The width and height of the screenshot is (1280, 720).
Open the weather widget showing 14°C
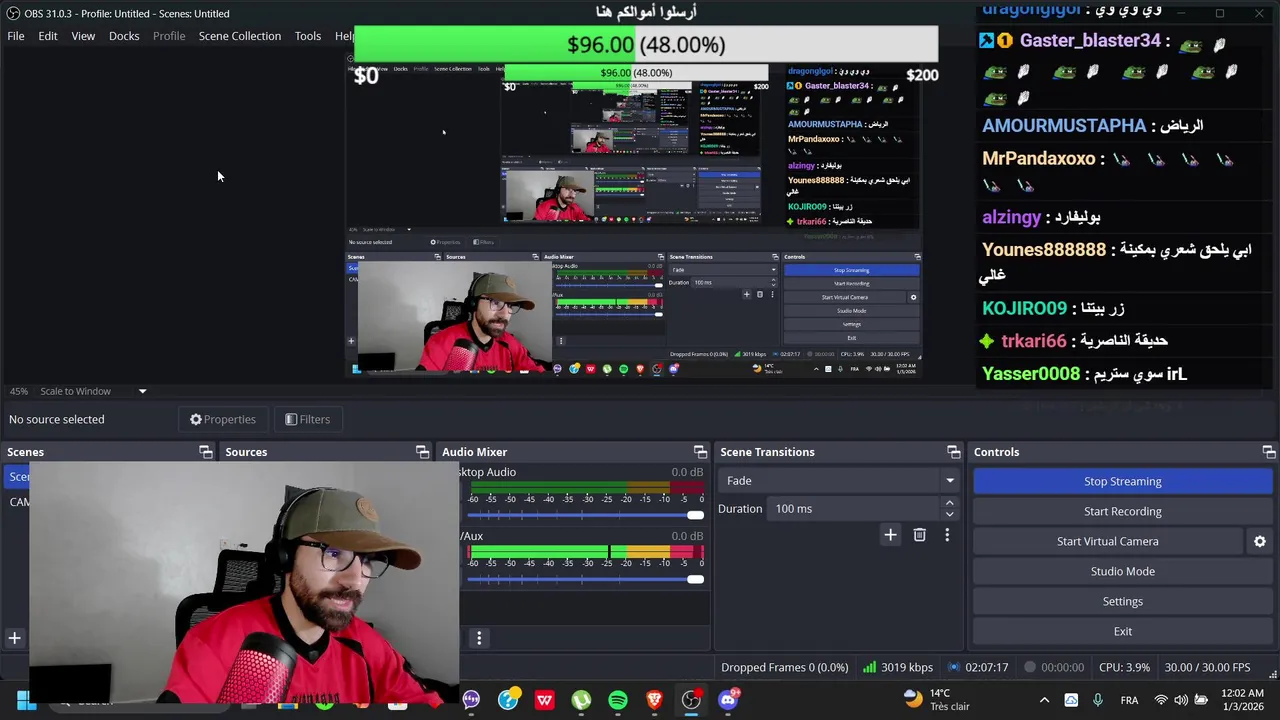(936, 700)
